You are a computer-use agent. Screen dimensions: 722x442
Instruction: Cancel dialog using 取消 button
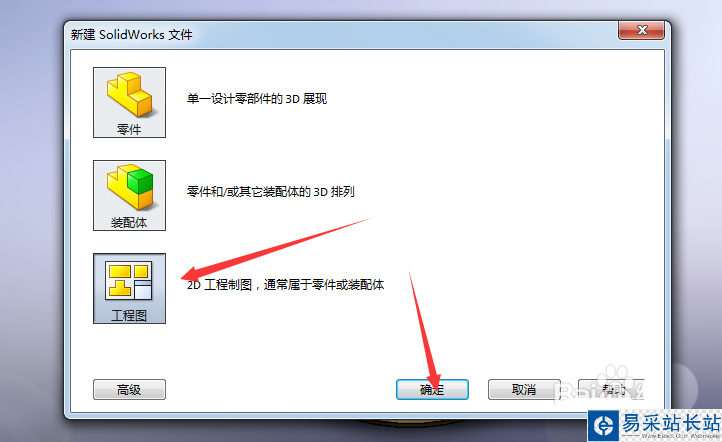(x=524, y=390)
